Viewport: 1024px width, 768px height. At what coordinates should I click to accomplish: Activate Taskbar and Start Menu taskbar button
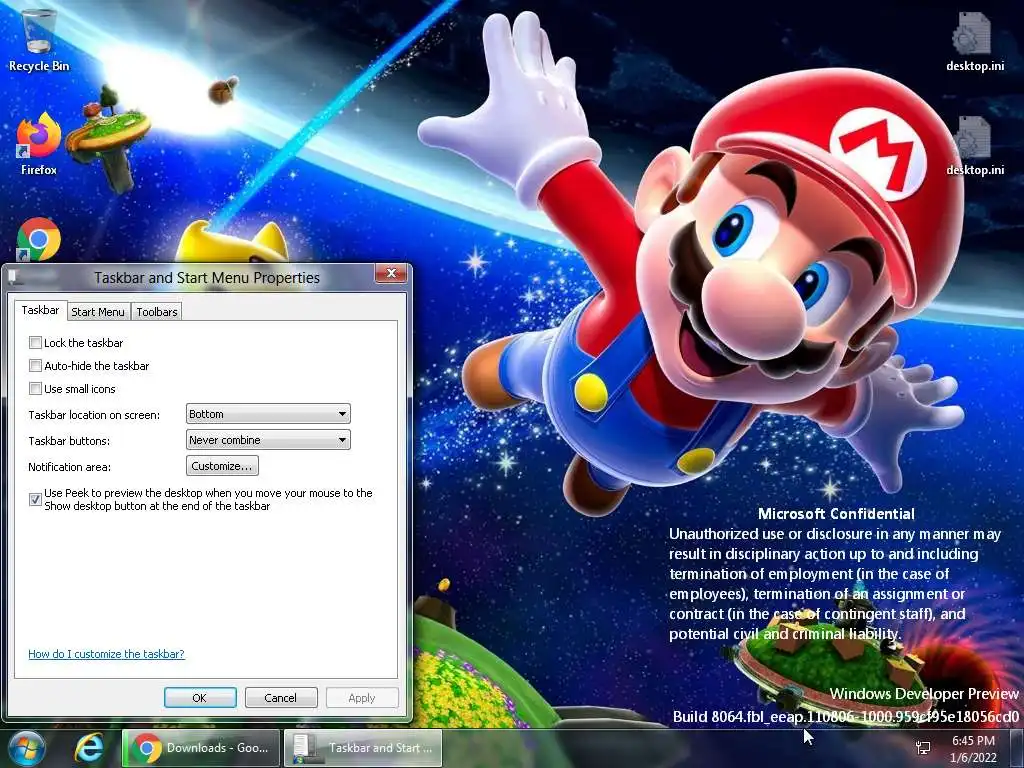tap(363, 748)
